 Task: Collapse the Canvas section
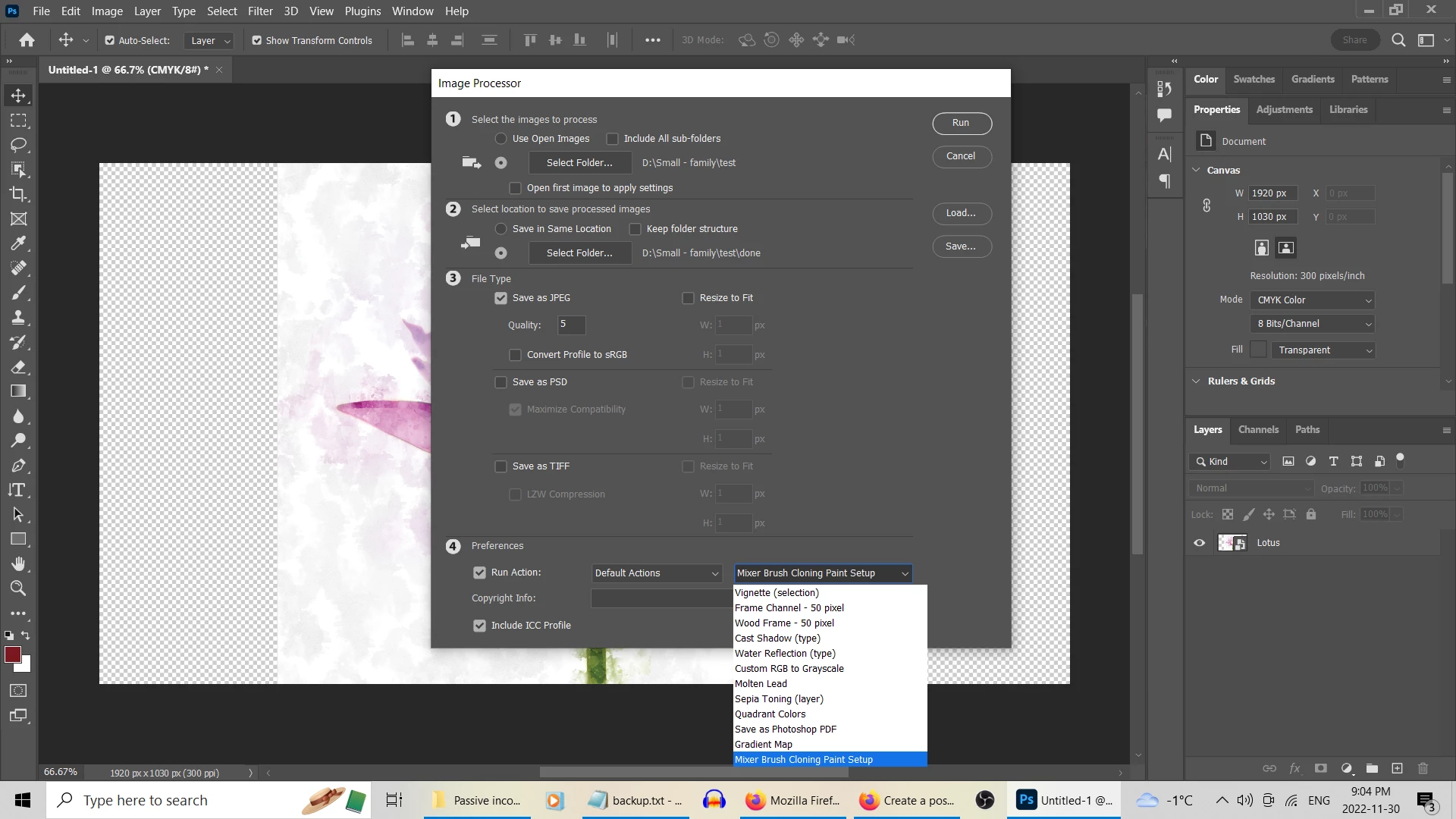tap(1196, 170)
